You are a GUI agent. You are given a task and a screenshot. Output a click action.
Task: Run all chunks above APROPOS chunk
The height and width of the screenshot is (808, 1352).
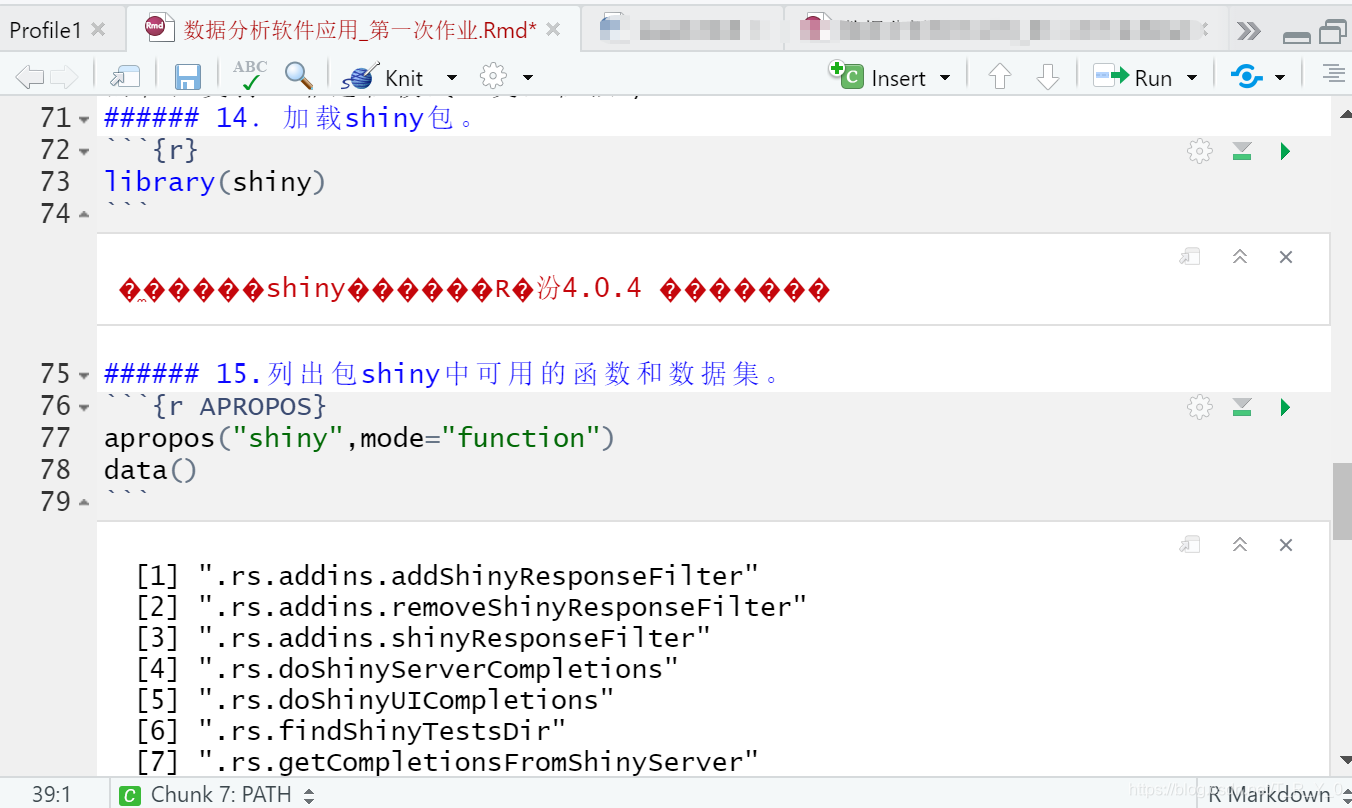[1242, 407]
